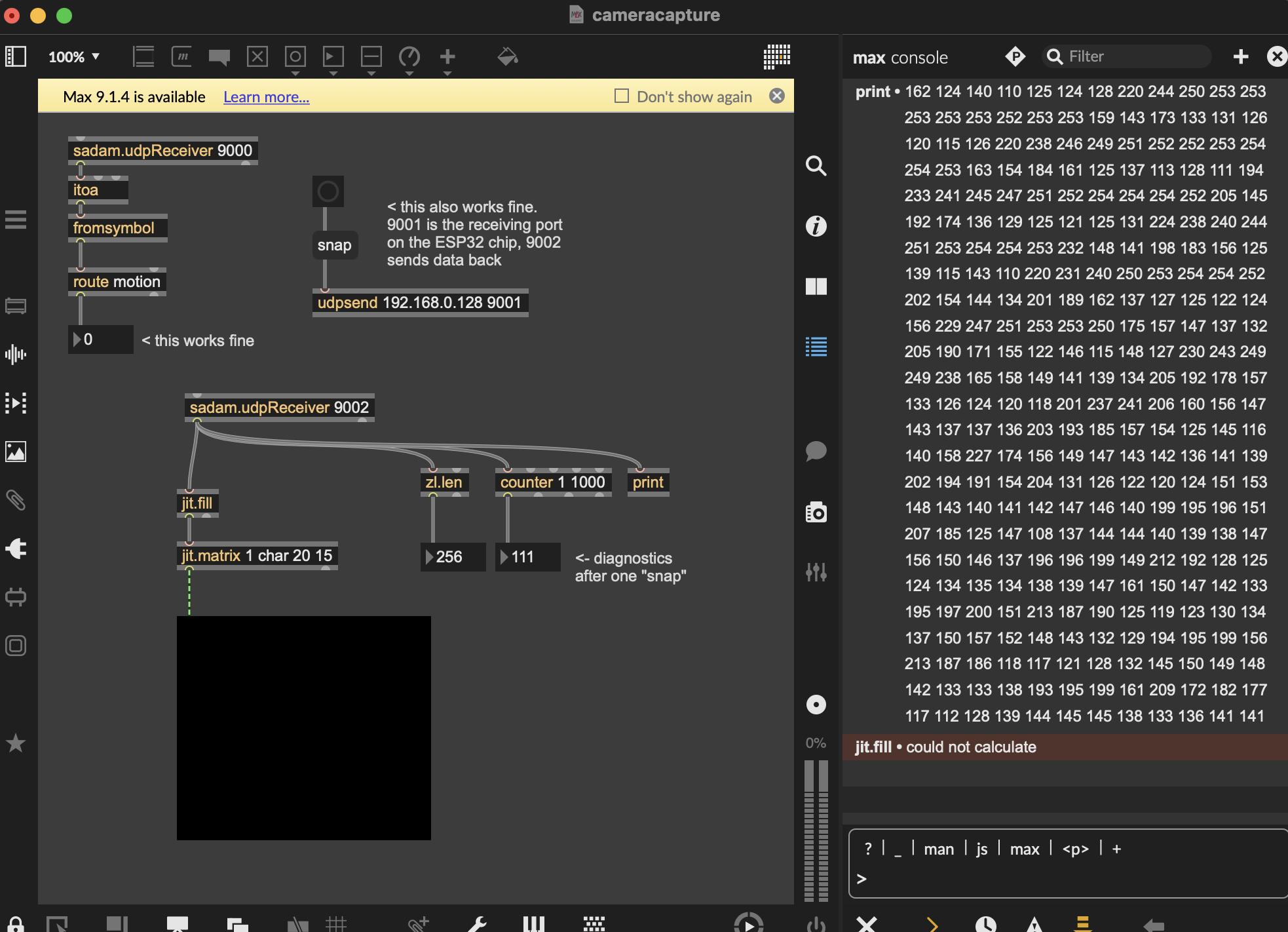Image resolution: width=1288 pixels, height=932 pixels.
Task: Open the snapshots camera icon
Action: 816,513
